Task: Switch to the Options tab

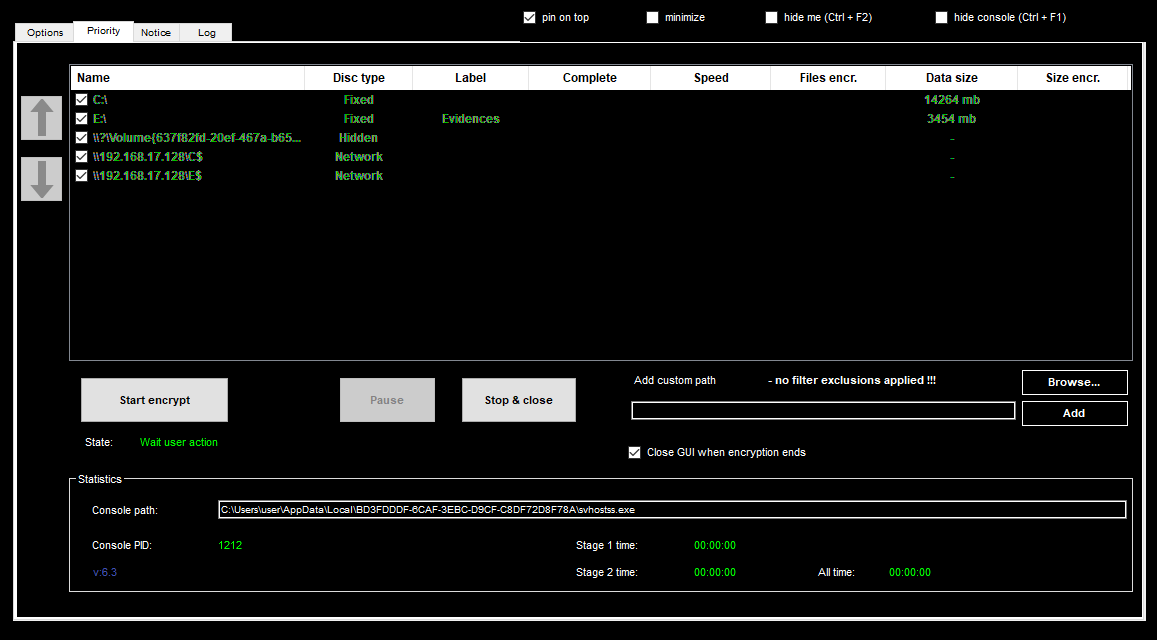Action: [x=44, y=32]
